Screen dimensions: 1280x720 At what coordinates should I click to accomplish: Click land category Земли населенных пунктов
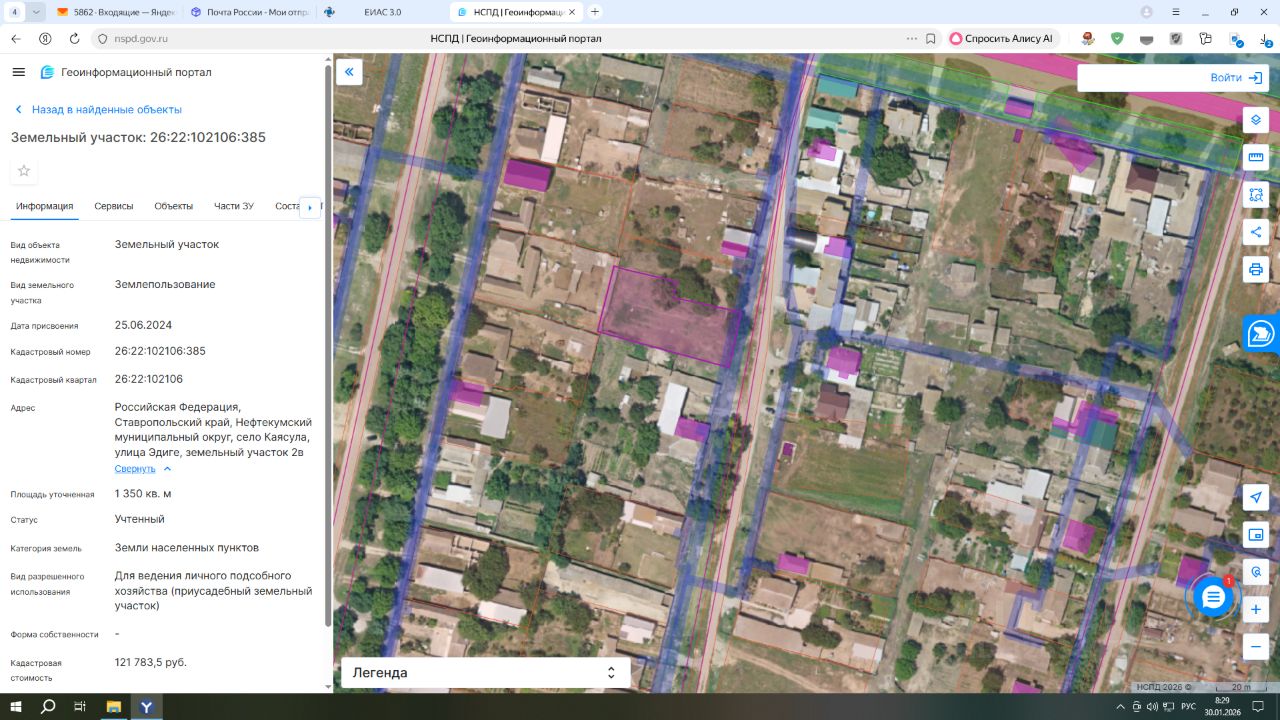point(187,547)
